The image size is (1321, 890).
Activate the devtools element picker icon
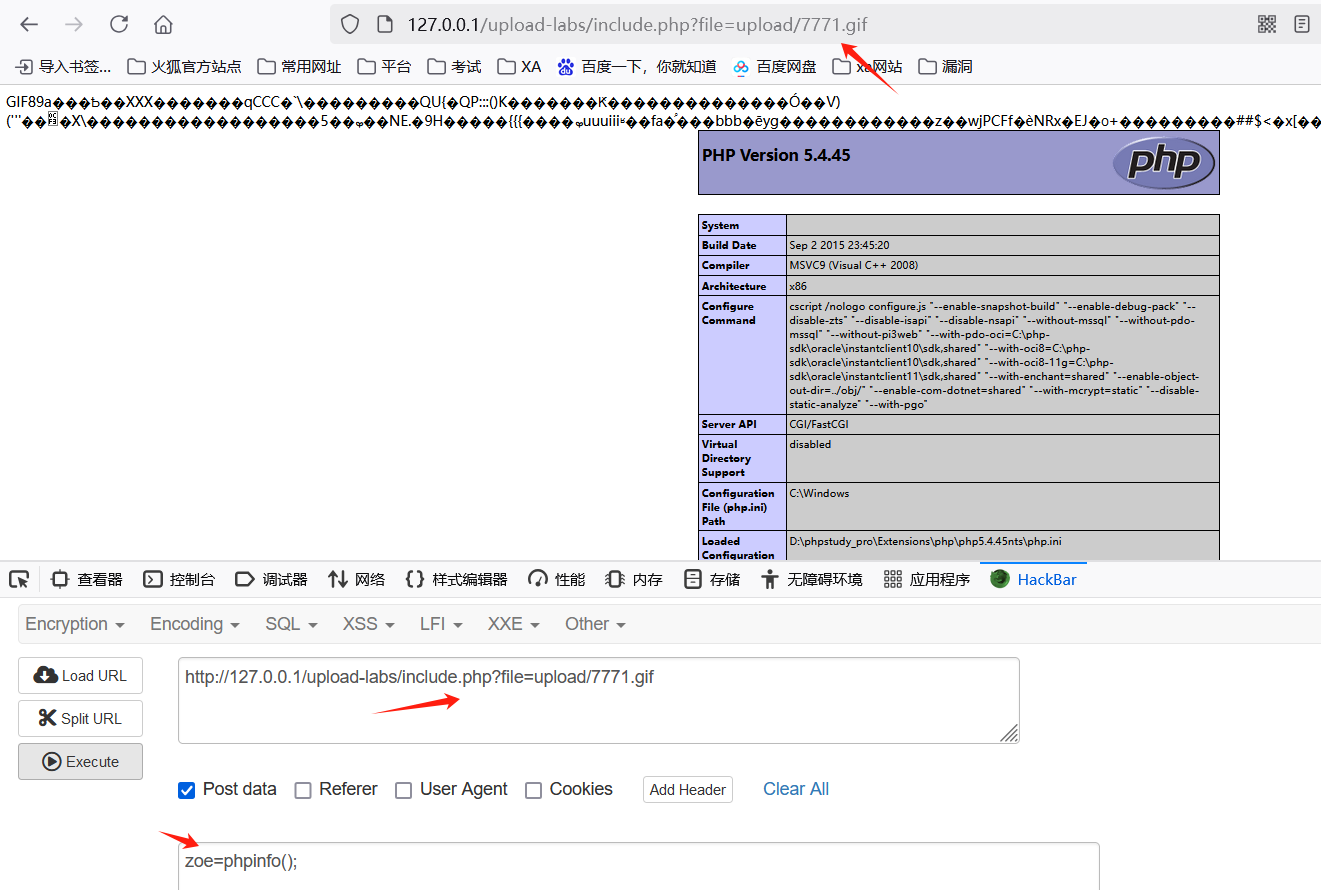click(19, 579)
